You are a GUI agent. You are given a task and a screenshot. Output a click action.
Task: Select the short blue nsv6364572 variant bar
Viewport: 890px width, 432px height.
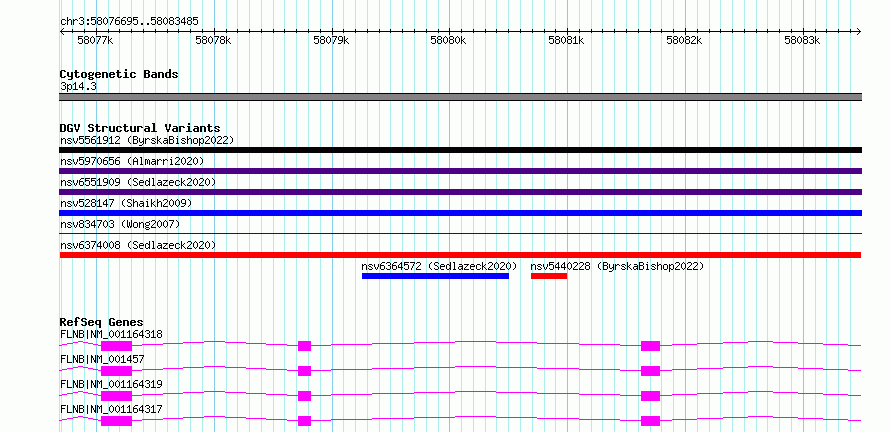[x=435, y=276]
